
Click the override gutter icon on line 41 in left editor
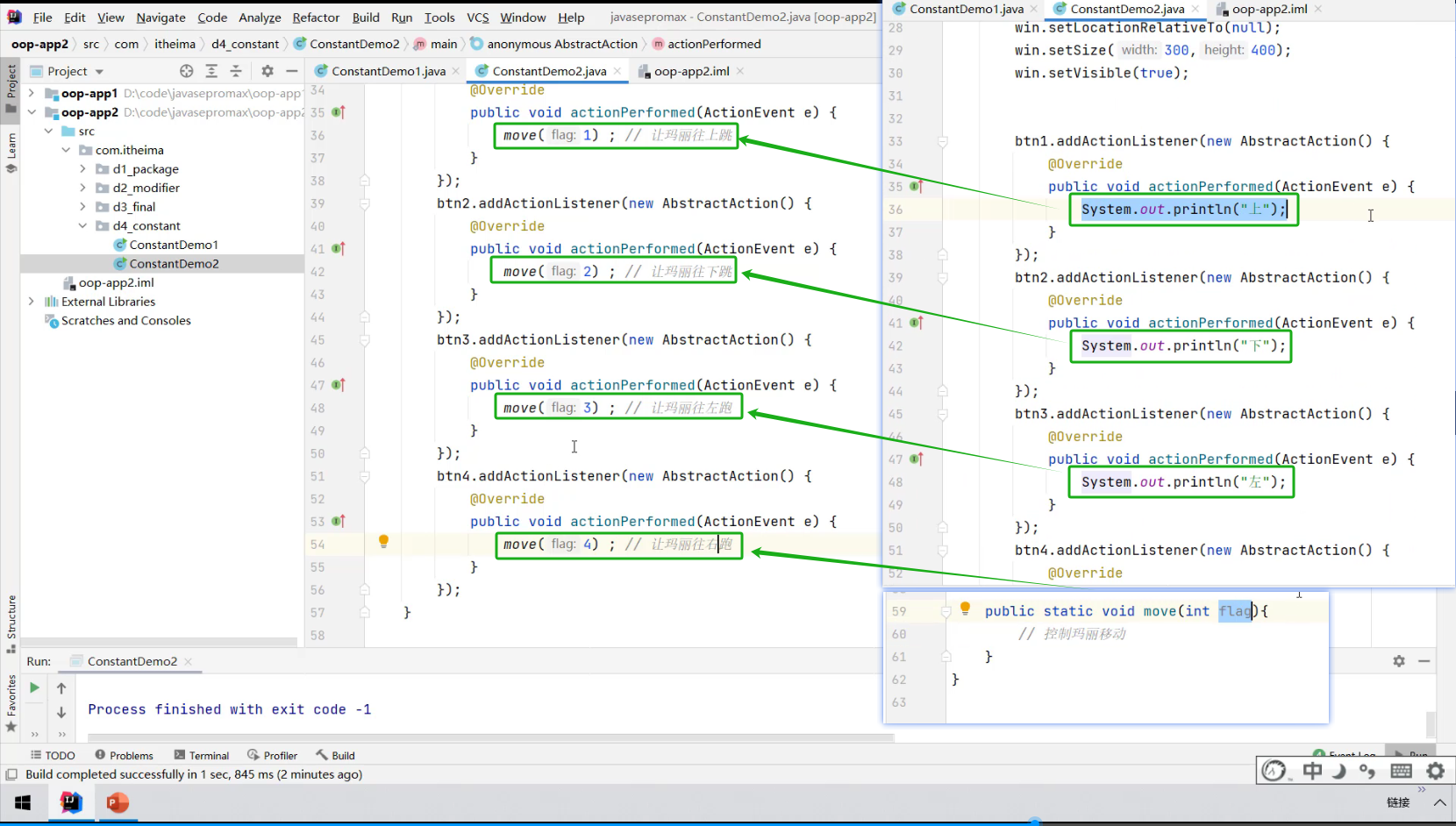coord(338,249)
